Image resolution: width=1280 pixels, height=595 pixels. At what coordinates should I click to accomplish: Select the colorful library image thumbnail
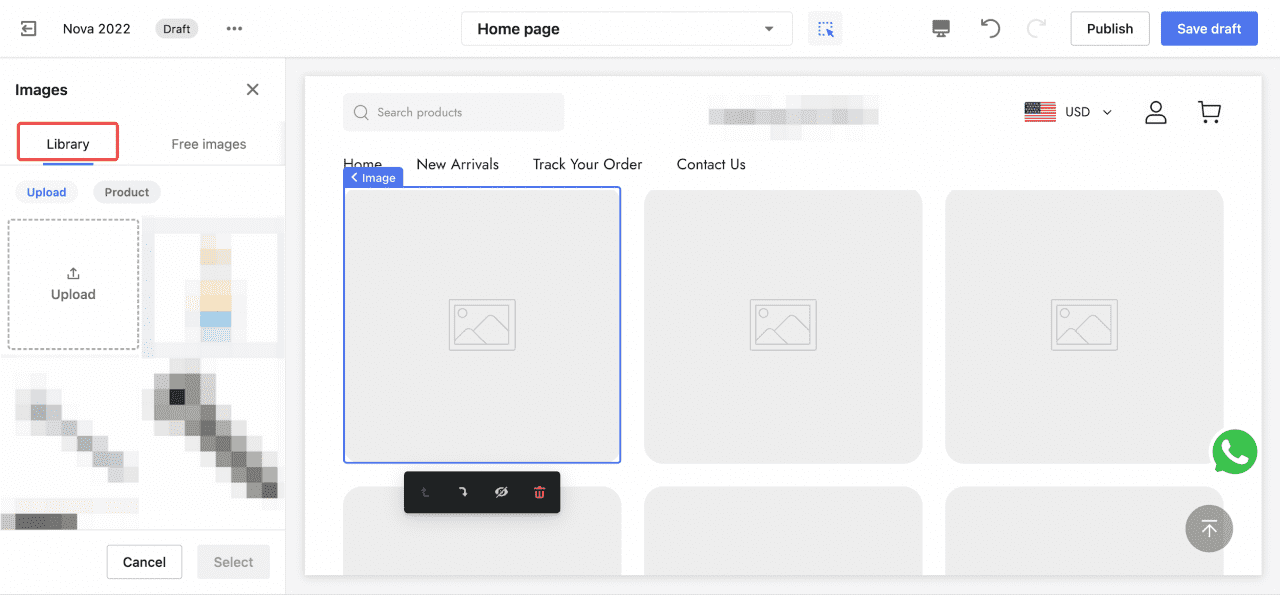pyautogui.click(x=213, y=286)
